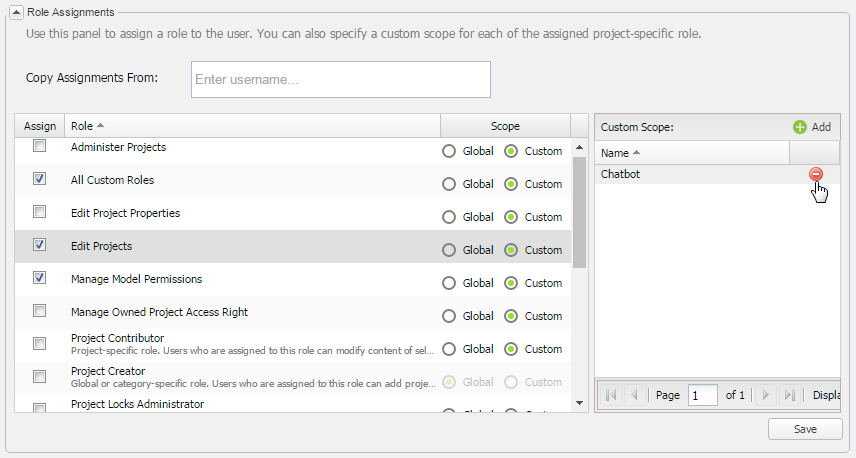The width and height of the screenshot is (856, 458).
Task: Select Global scope for Edit Projects
Action: [449, 250]
